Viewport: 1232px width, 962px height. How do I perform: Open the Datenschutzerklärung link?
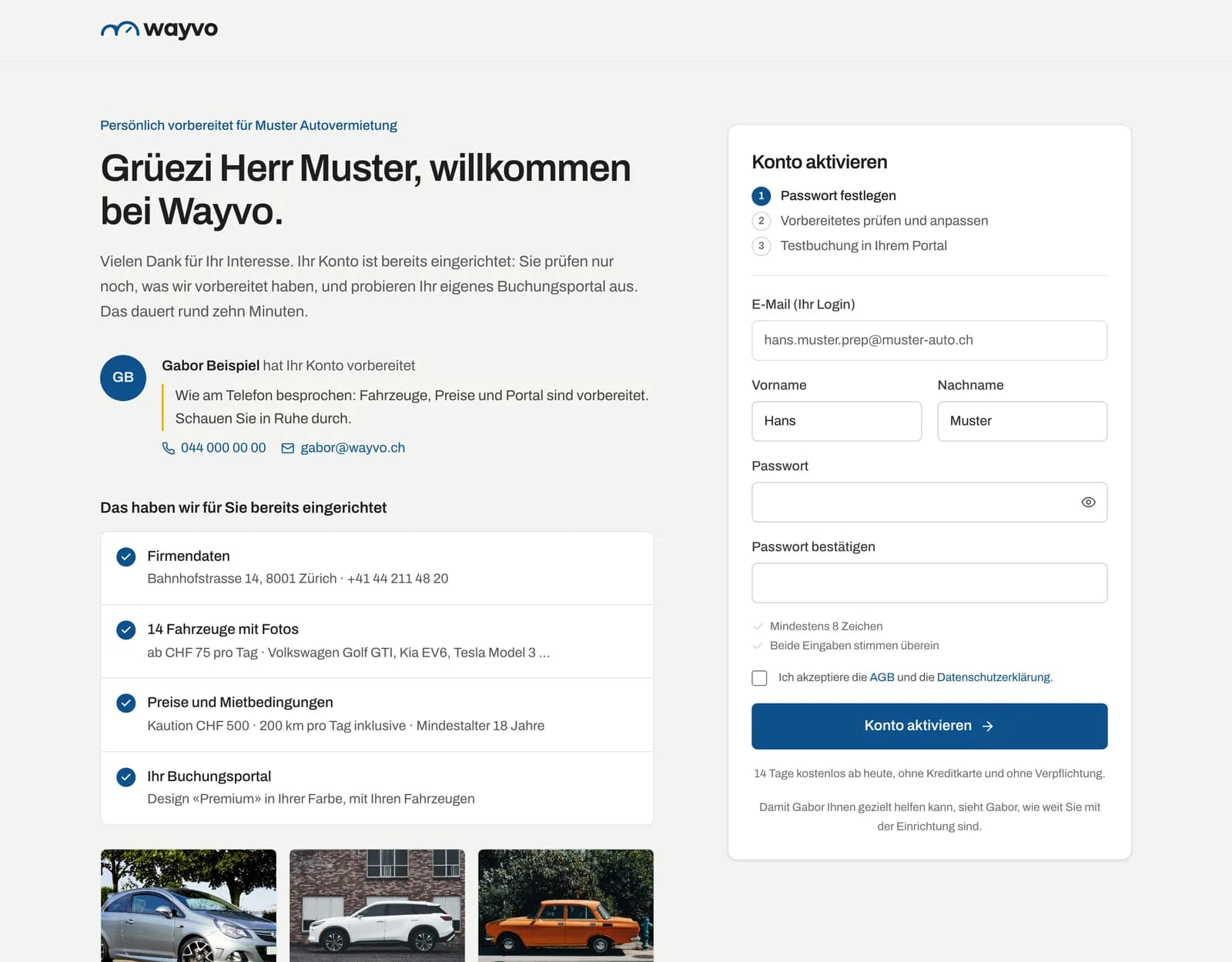993,677
